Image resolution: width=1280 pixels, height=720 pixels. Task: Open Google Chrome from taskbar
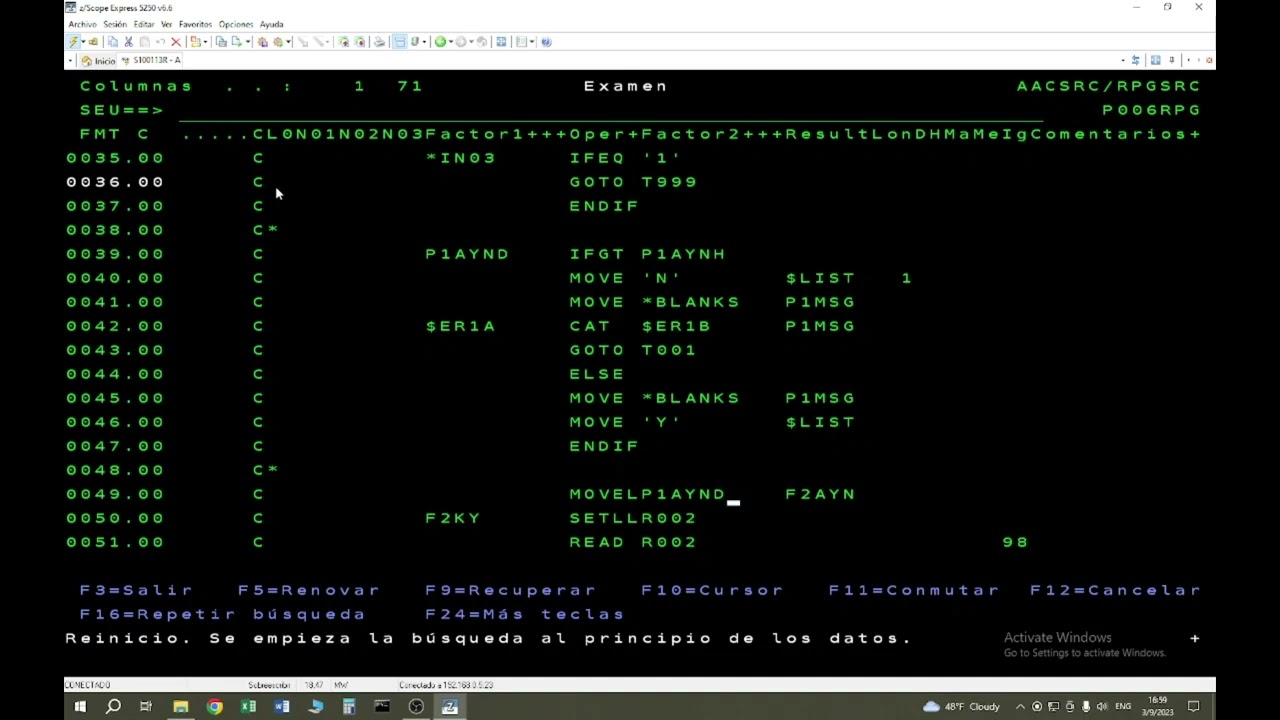[214, 706]
